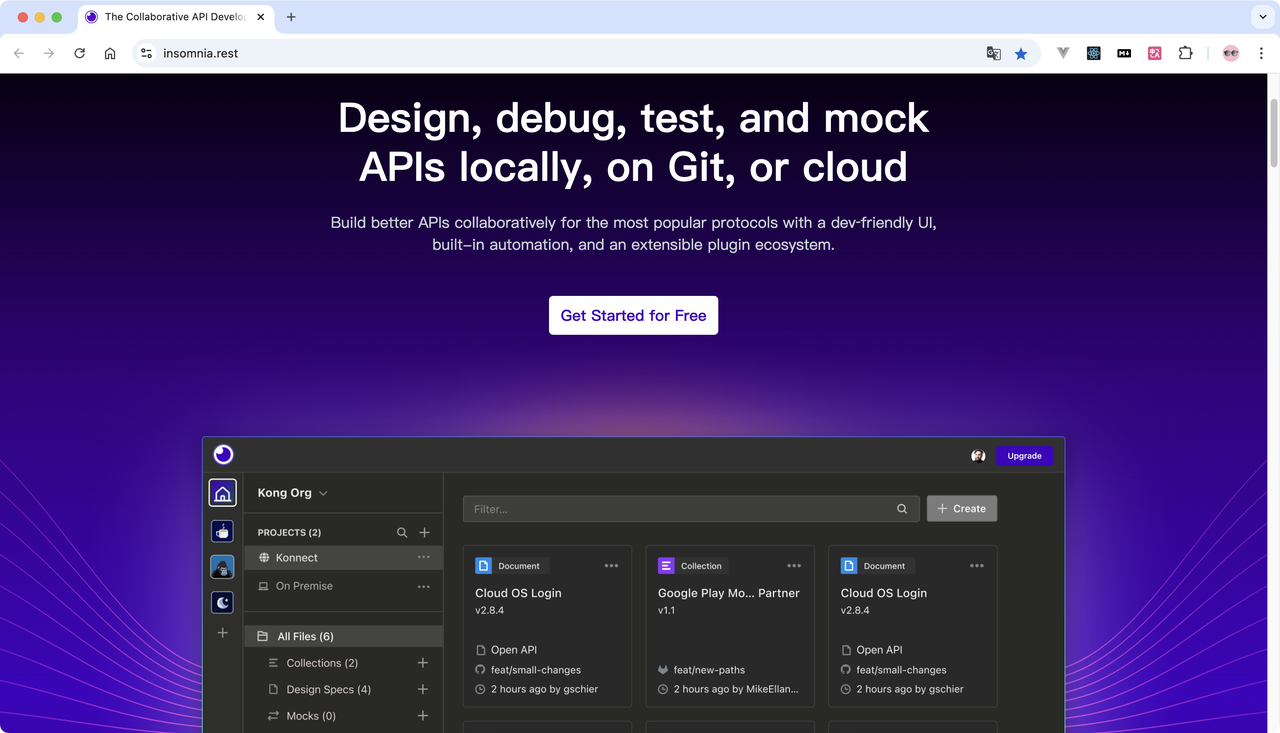Select the third organization avatar in sidebar
This screenshot has width=1280, height=733.
pos(222,567)
